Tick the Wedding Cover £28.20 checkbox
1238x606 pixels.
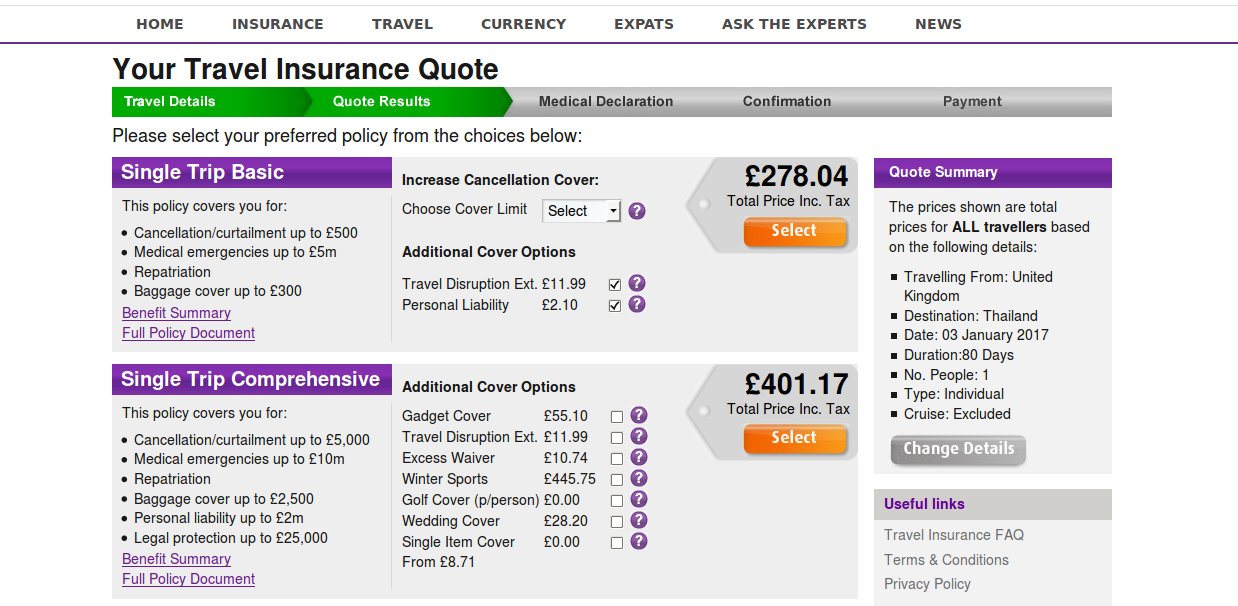pyautogui.click(x=617, y=522)
